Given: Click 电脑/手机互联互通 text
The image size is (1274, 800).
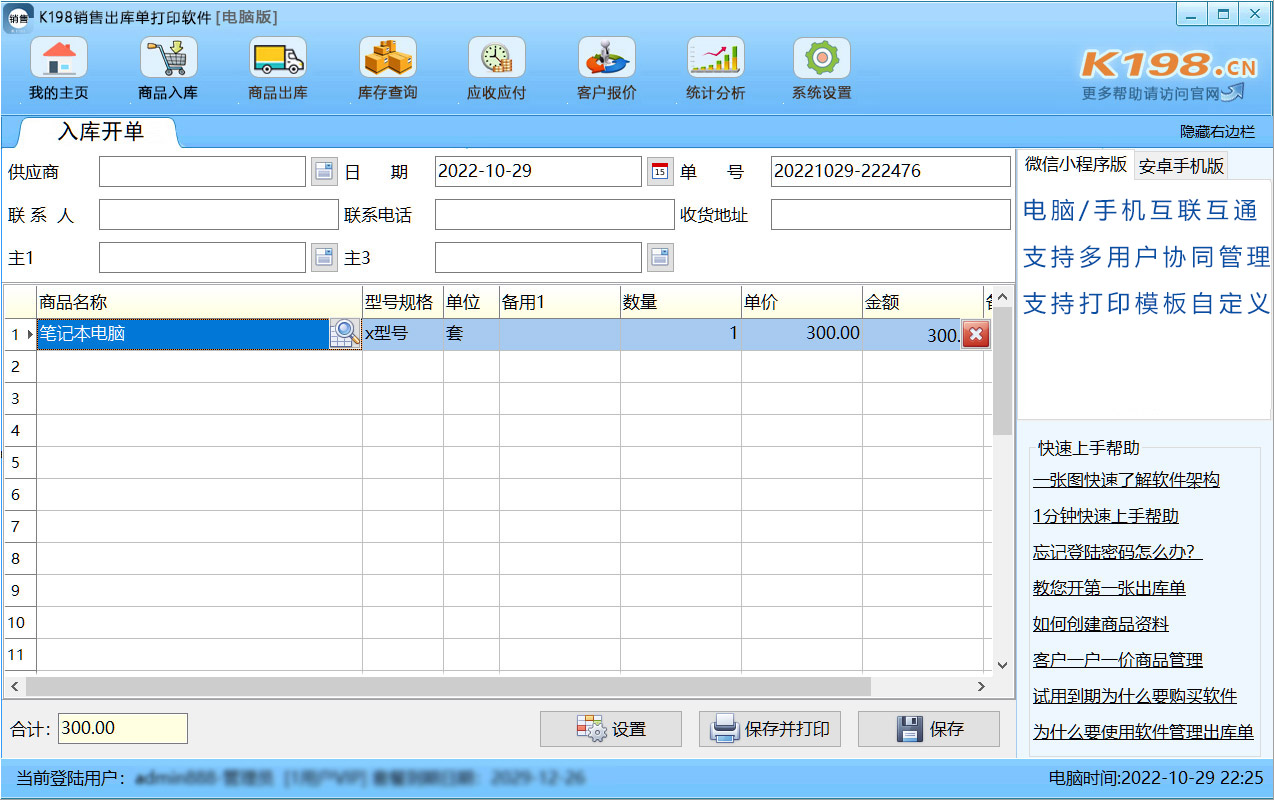Looking at the screenshot, I should click(1140, 210).
